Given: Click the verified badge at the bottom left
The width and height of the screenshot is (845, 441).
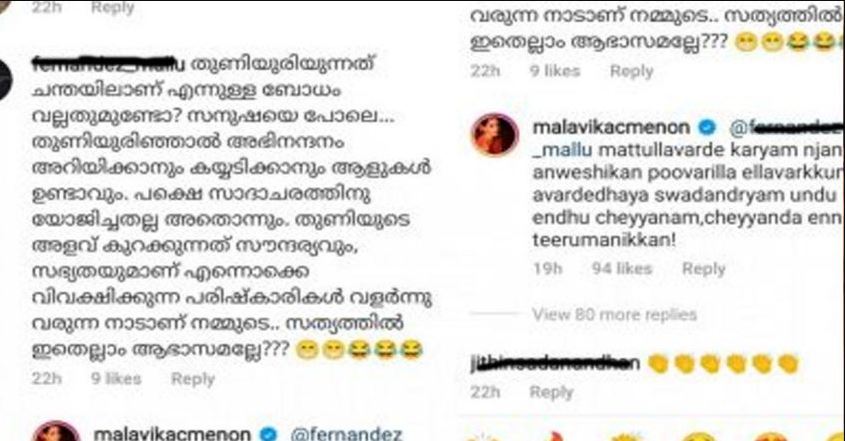Looking at the screenshot, I should click(268, 434).
